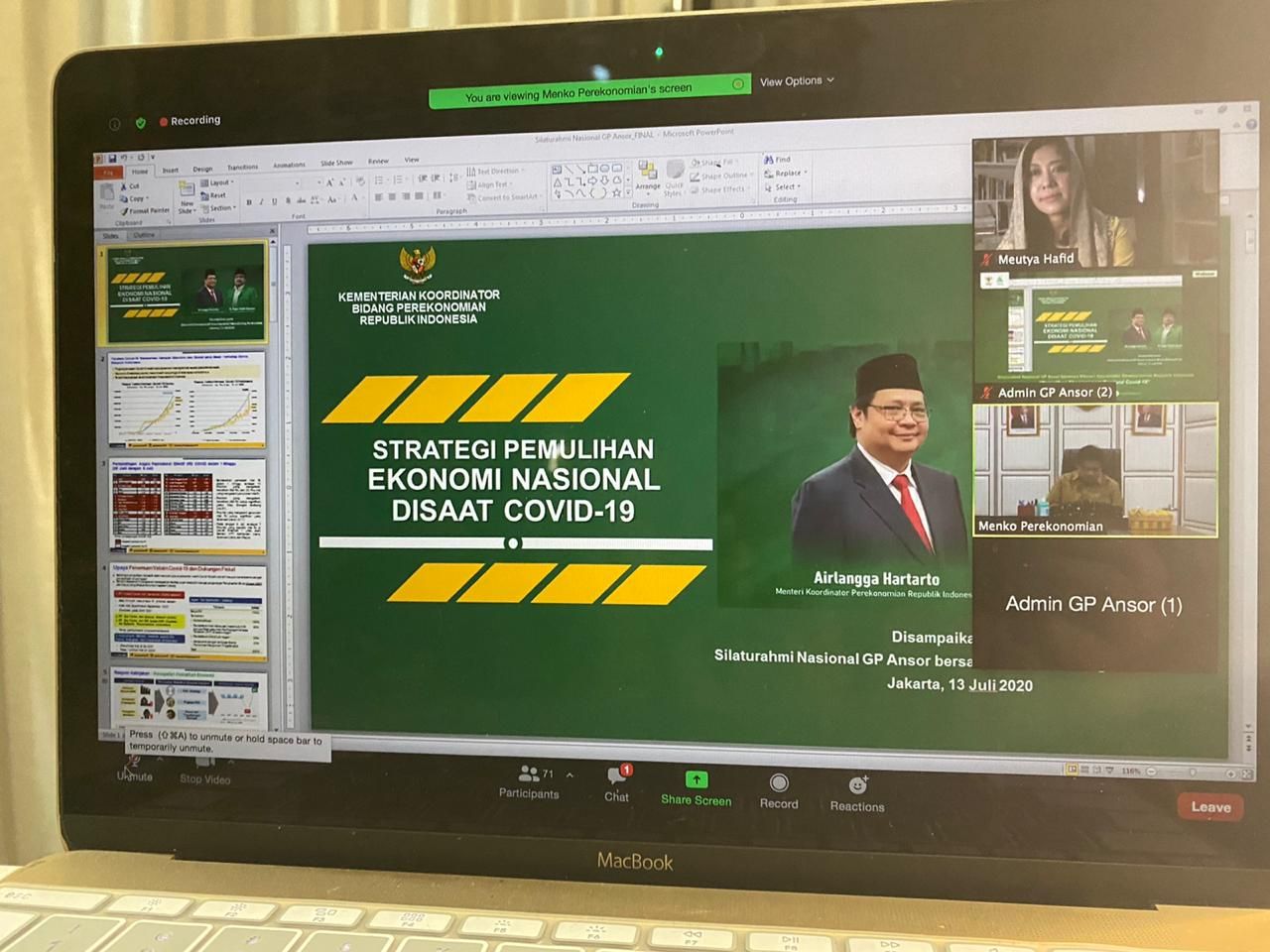Toggle Center text alignment

click(x=393, y=196)
